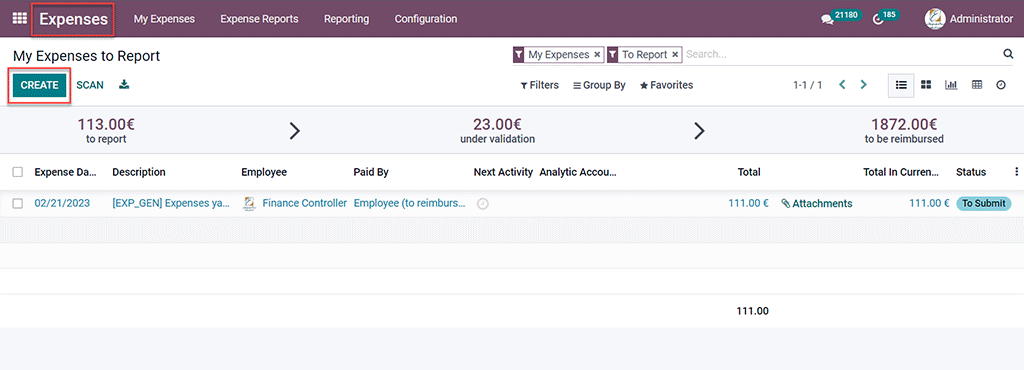Open the apps grid menu icon
1024x370 pixels.
pos(20,19)
